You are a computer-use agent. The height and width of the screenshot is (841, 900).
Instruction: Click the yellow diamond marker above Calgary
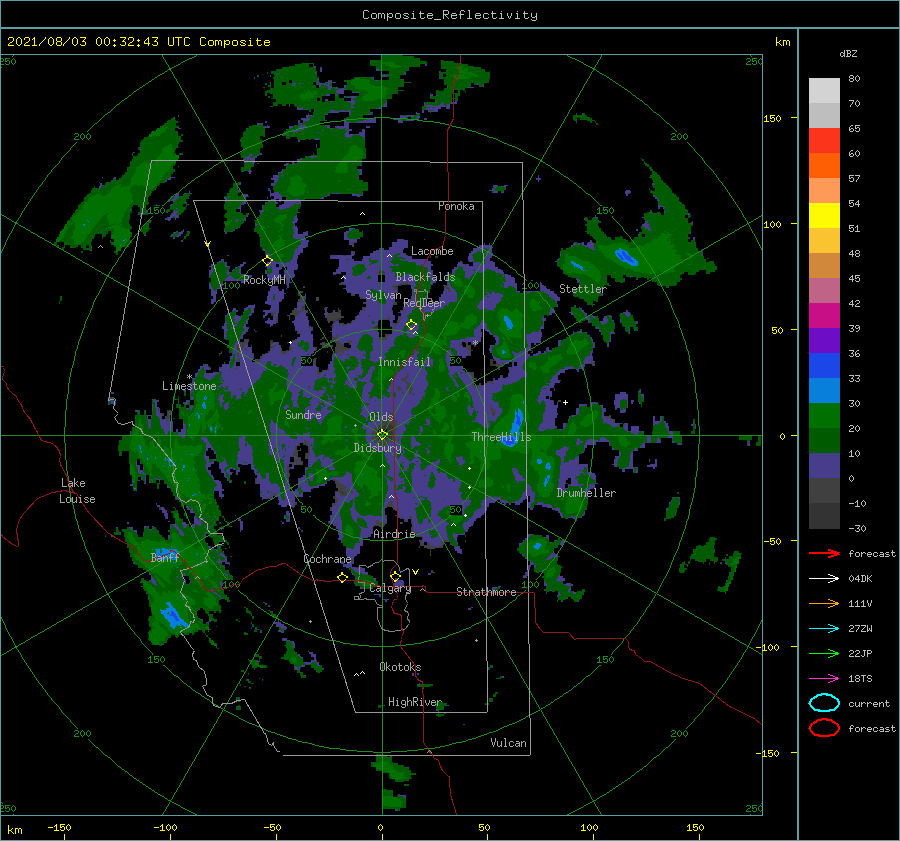click(395, 576)
